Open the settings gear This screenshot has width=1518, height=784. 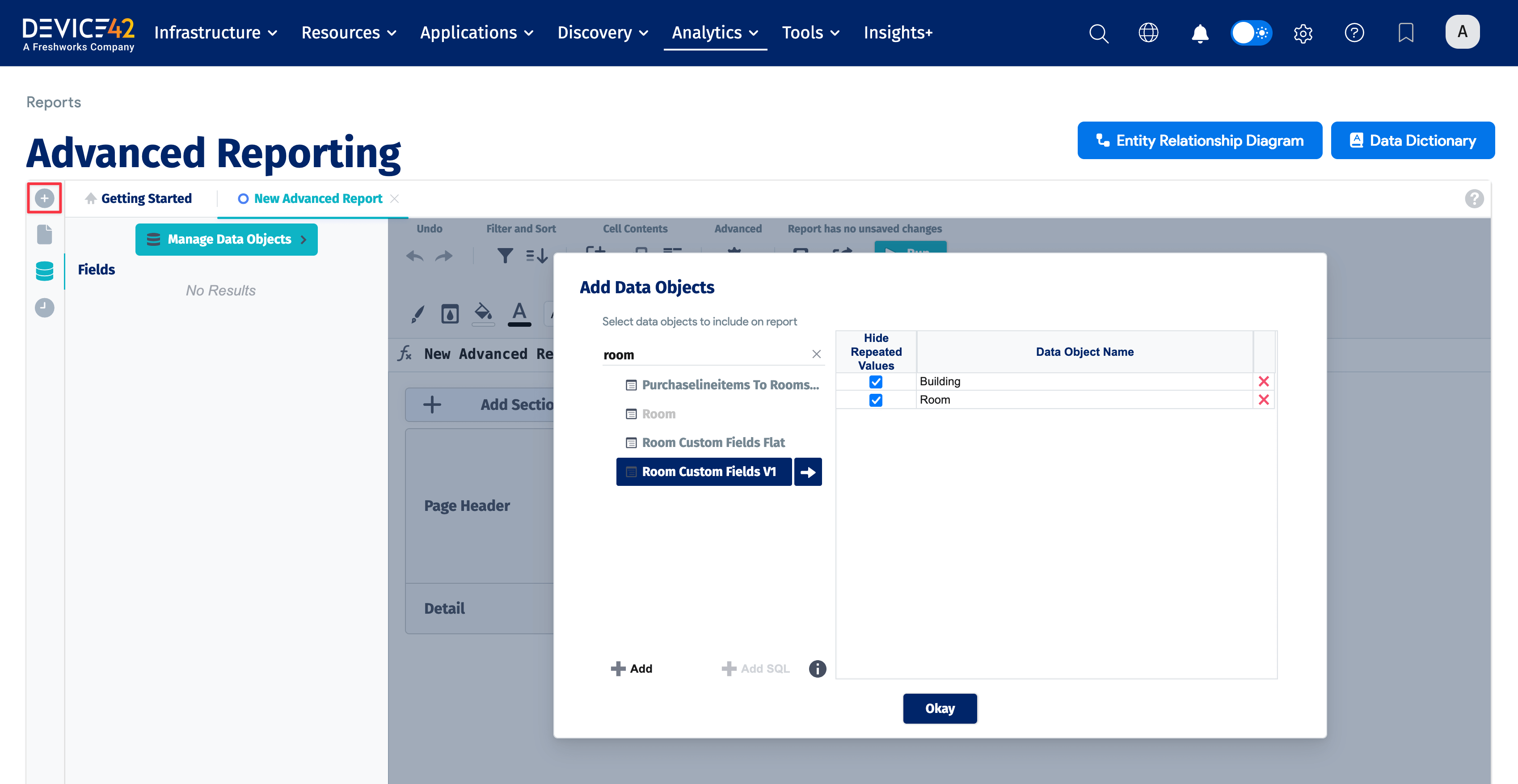click(1303, 33)
